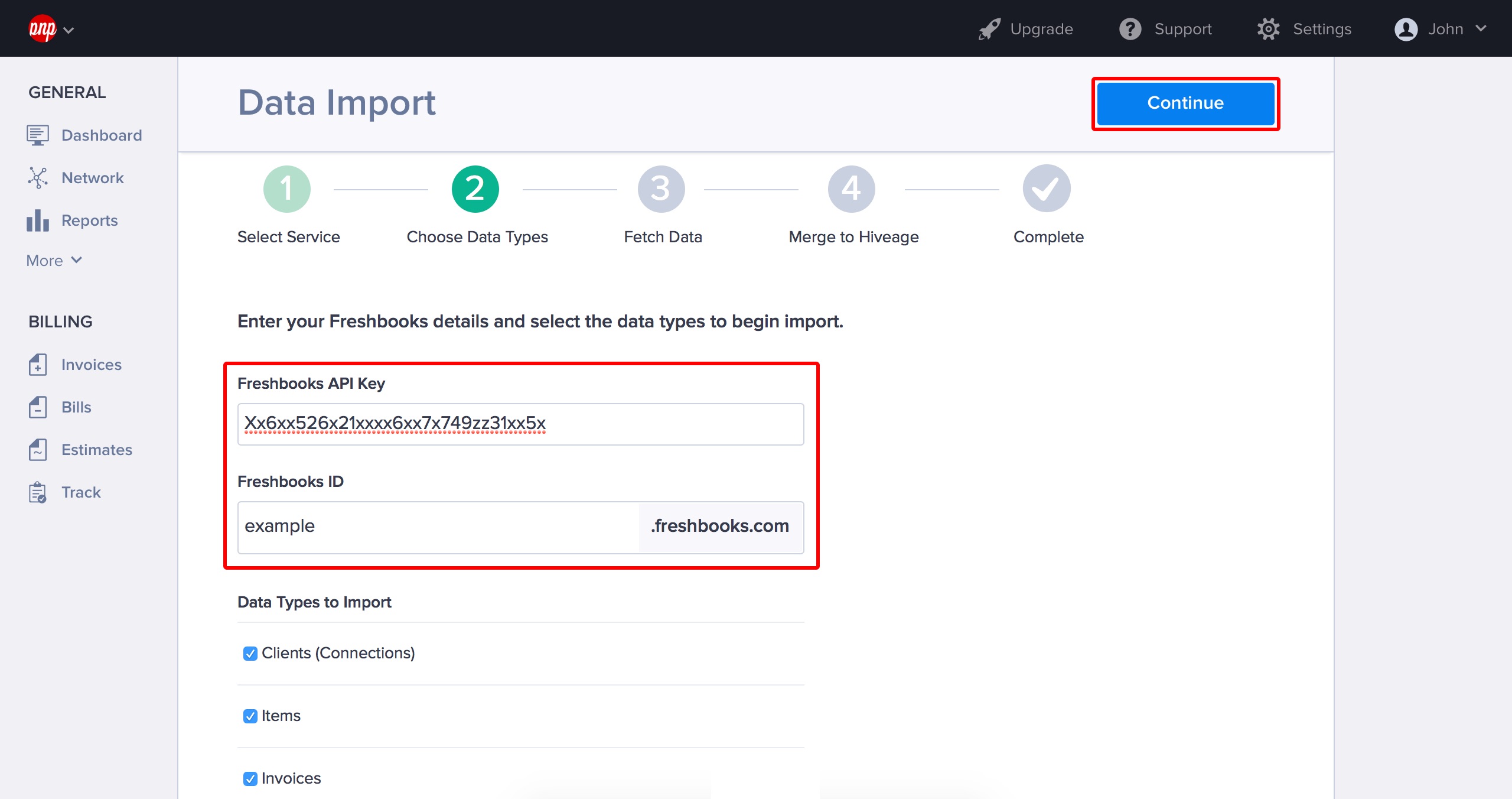Click the Bills document icon

point(37,407)
